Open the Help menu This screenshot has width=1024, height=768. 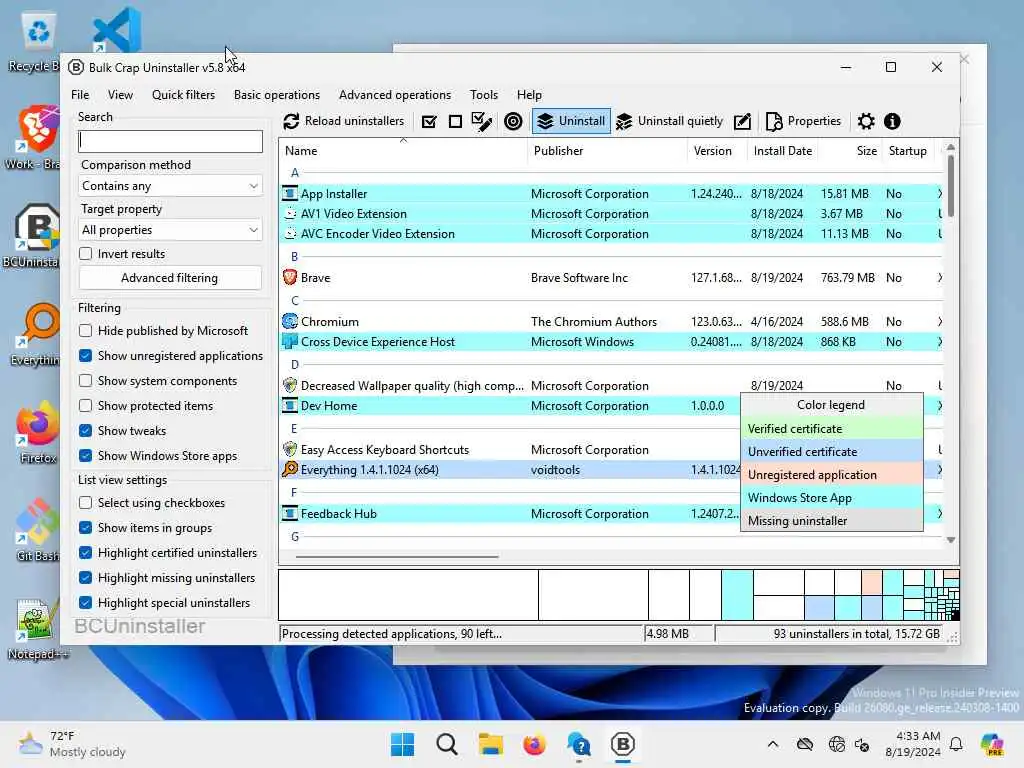(529, 95)
